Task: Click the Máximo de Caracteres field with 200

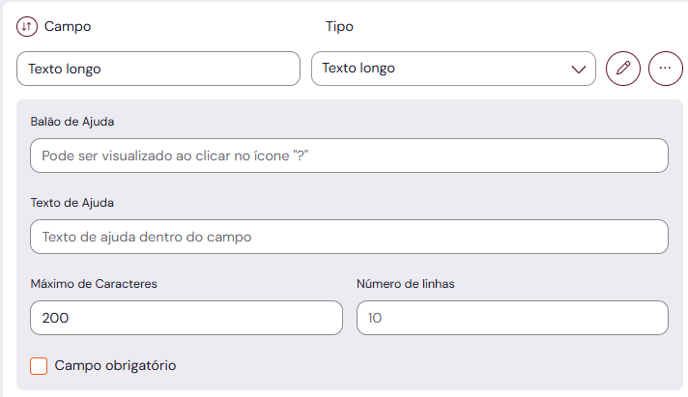Action: pos(186,318)
